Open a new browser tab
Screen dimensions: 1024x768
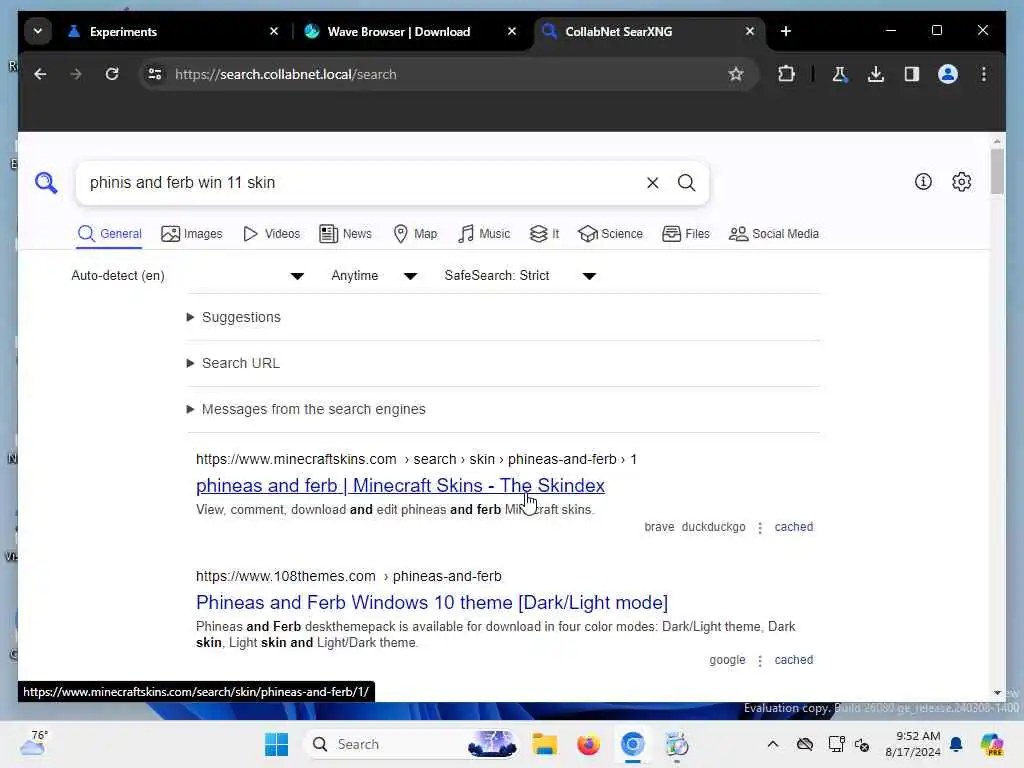pyautogui.click(x=786, y=31)
